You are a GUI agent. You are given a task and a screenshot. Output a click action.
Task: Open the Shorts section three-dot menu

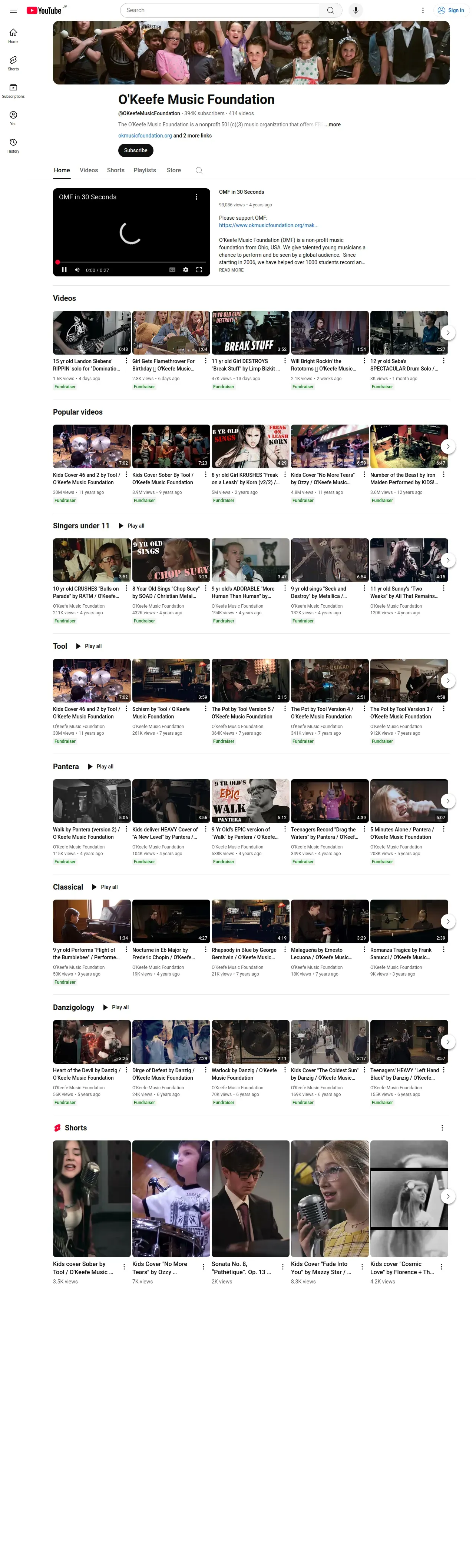point(442,1128)
